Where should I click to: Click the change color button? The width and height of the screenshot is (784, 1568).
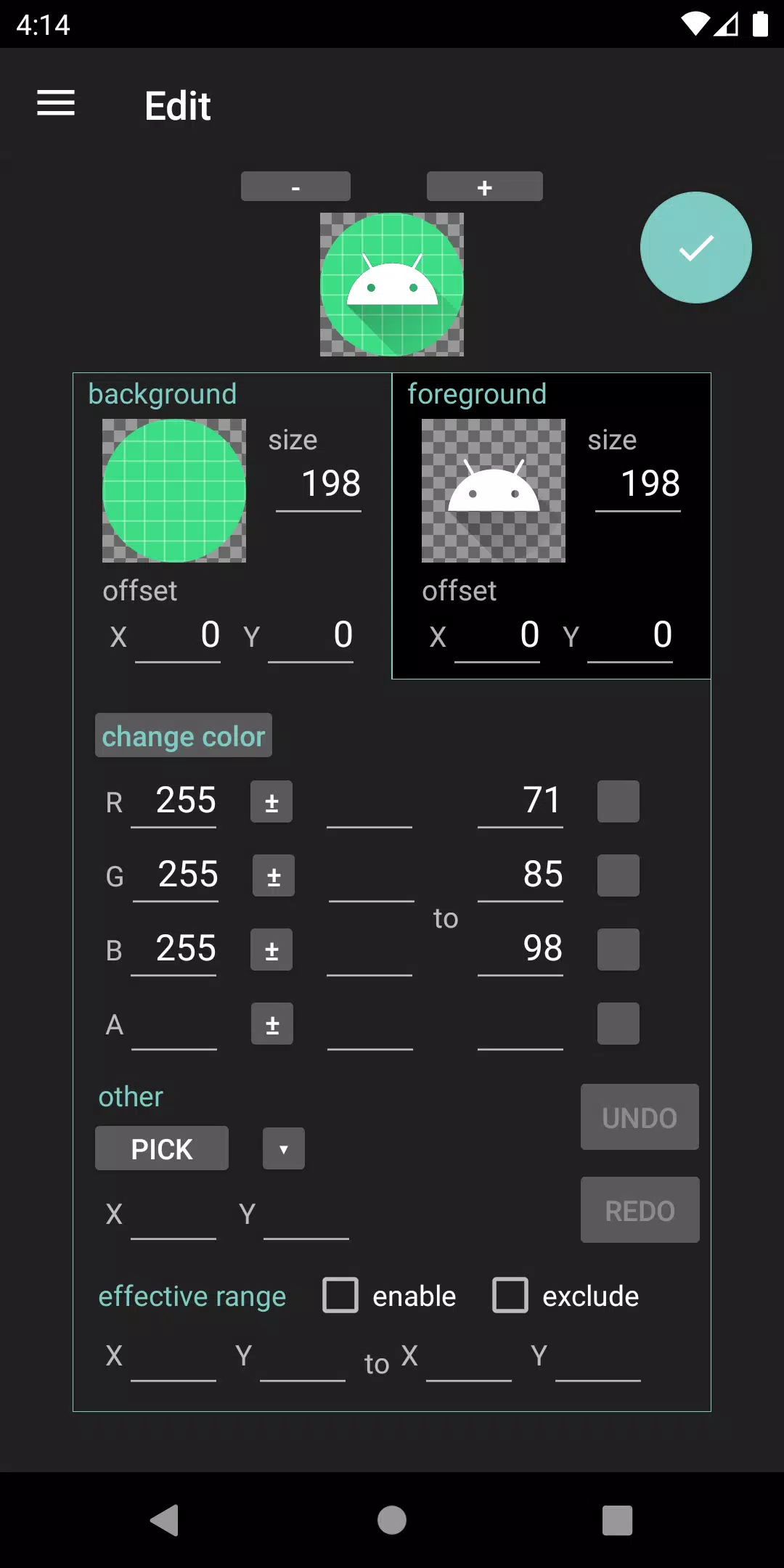tap(184, 735)
